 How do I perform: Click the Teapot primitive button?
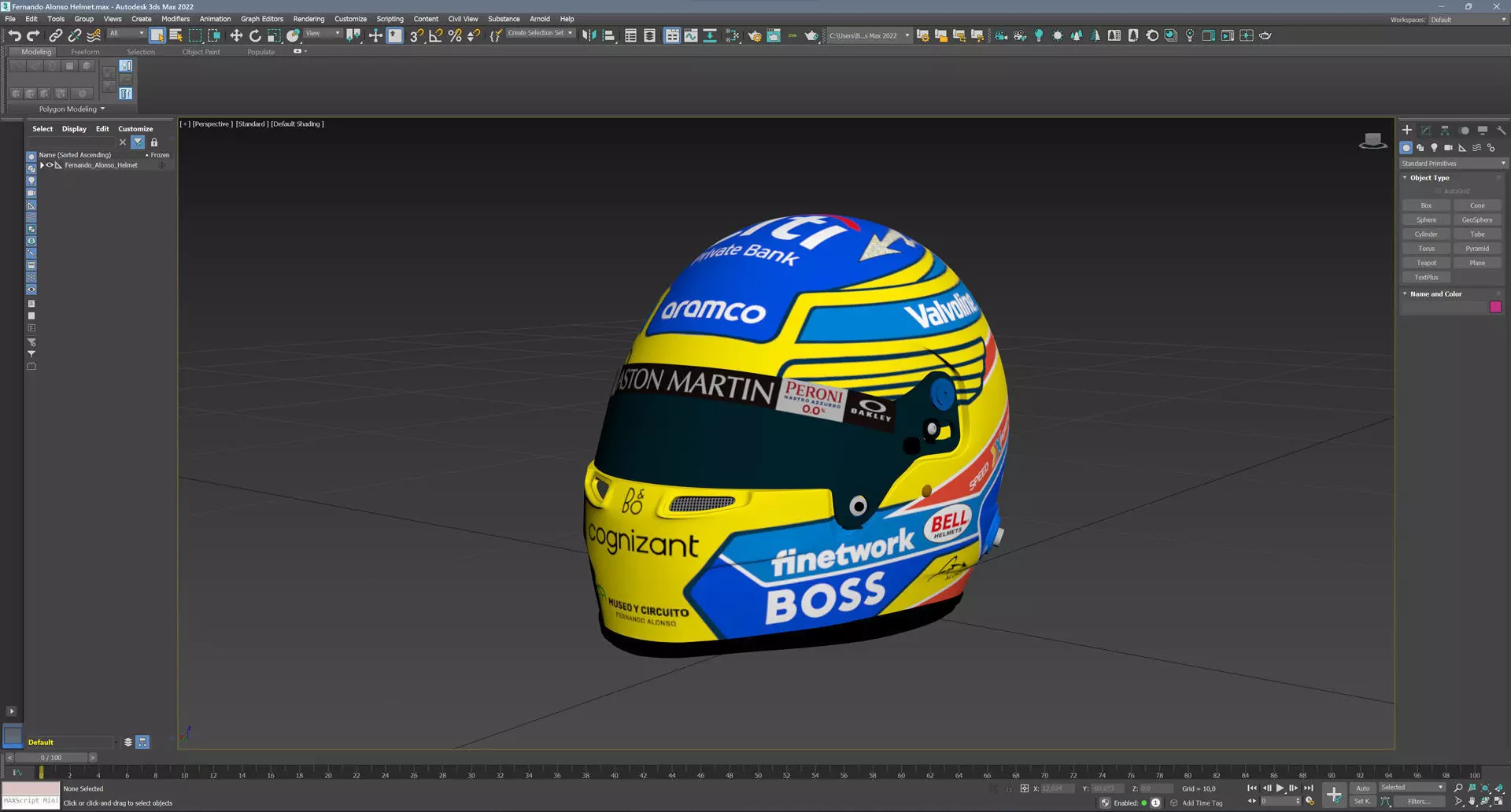point(1426,263)
